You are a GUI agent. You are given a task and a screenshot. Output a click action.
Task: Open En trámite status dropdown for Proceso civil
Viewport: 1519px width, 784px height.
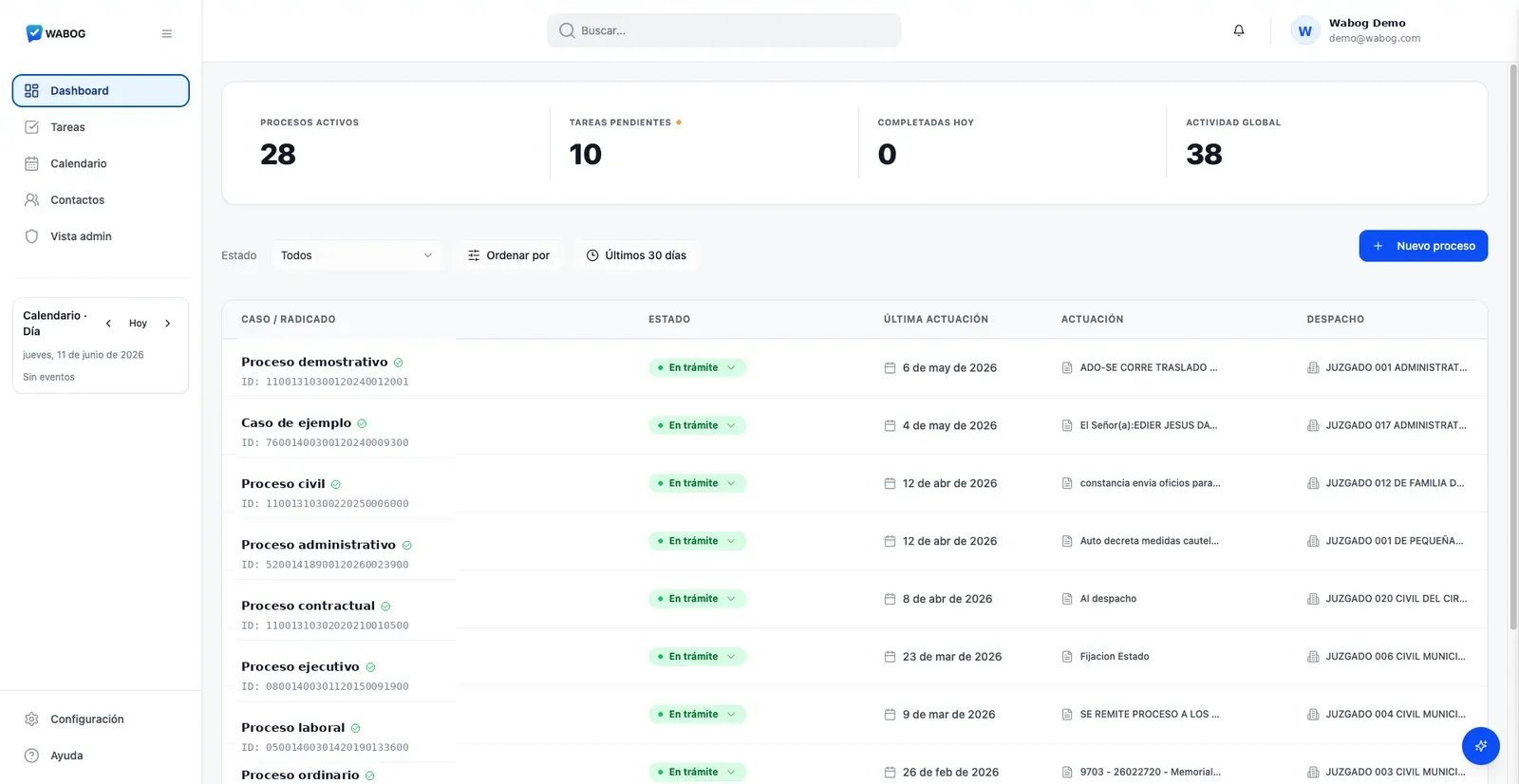(x=698, y=483)
